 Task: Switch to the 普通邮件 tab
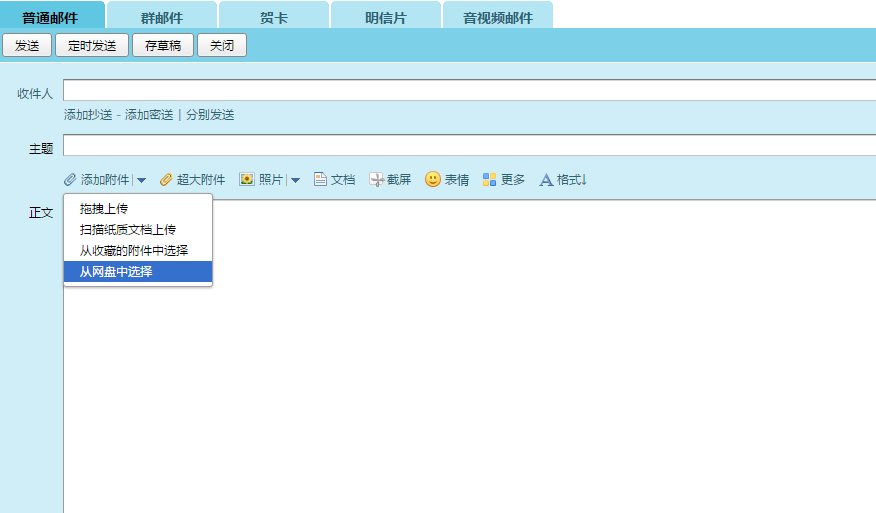(x=53, y=16)
